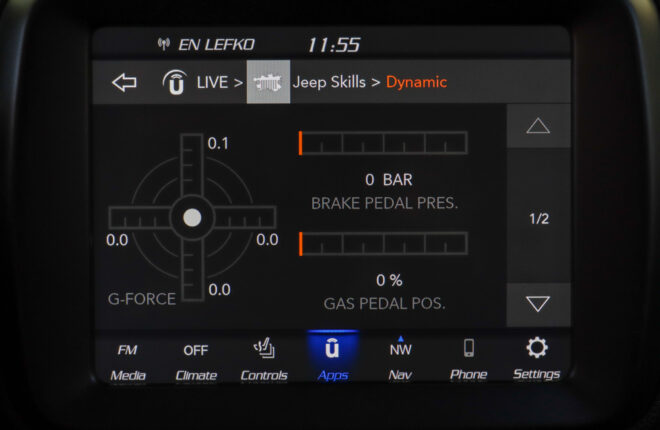Tap the G-FORCE label
The width and height of the screenshot is (660, 430).
pos(142,299)
